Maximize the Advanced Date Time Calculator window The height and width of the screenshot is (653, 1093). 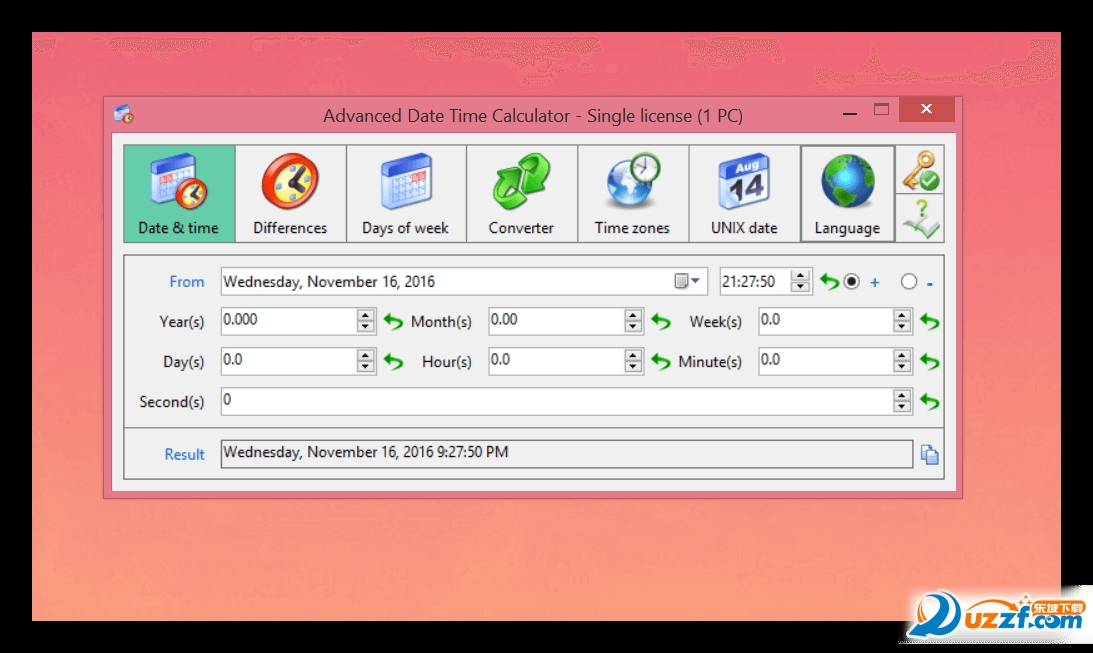(881, 109)
